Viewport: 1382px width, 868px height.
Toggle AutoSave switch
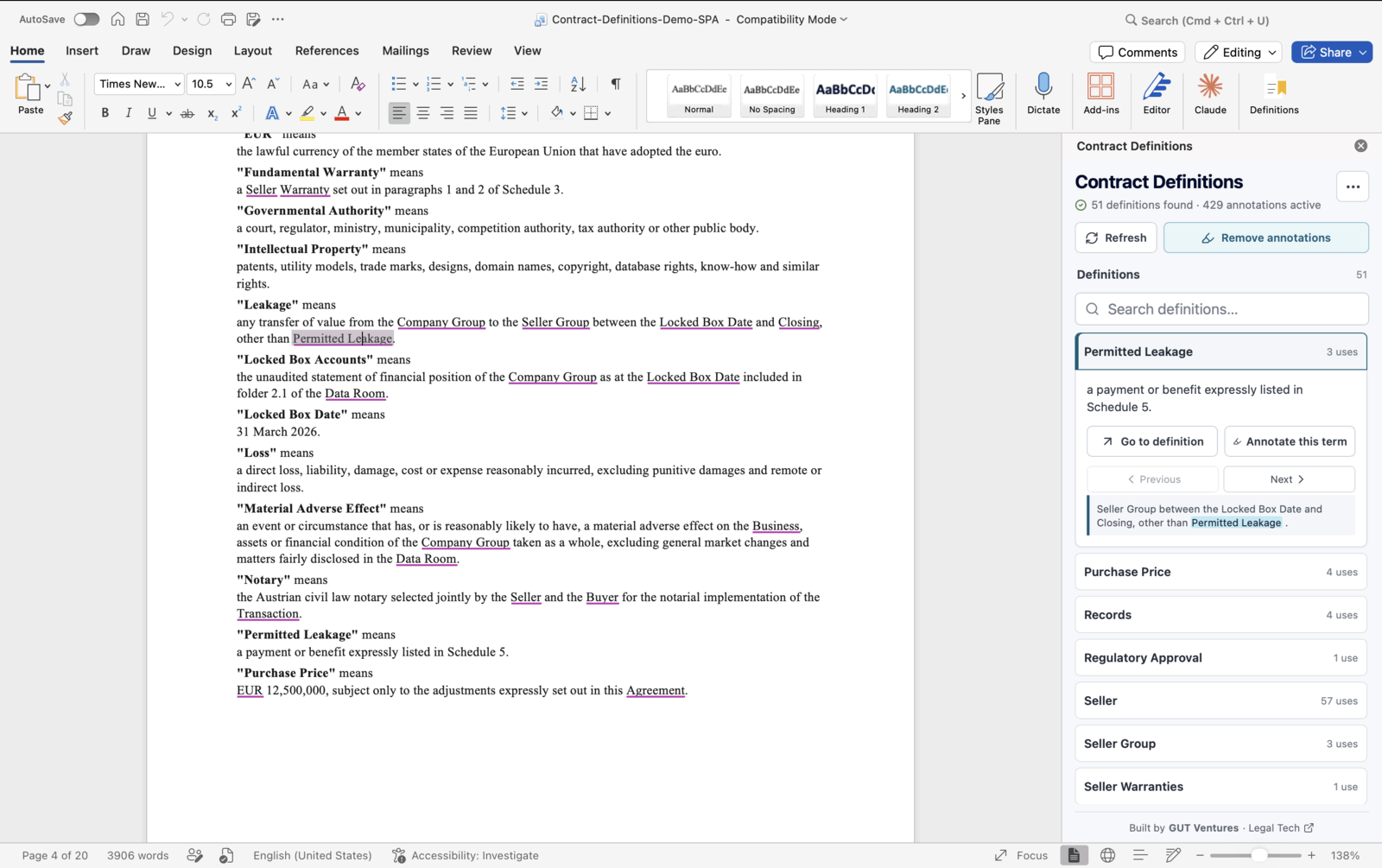point(86,19)
